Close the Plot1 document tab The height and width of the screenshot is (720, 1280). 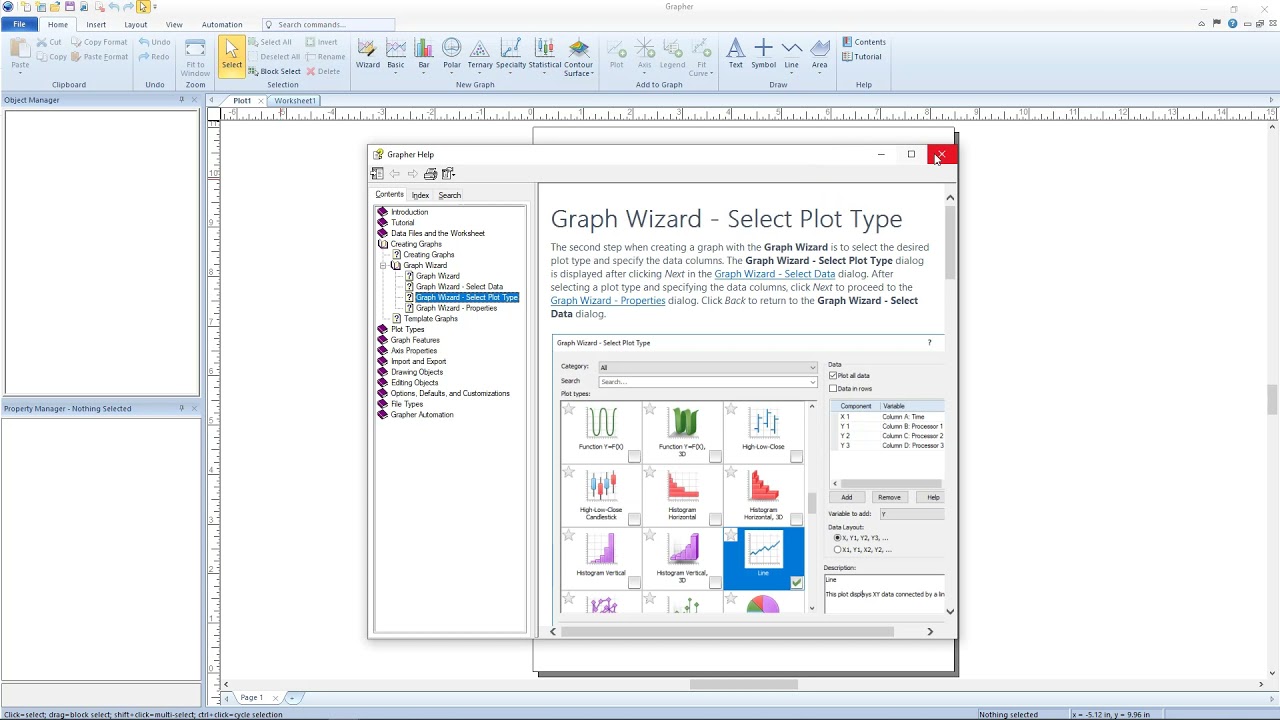pyautogui.click(x=259, y=100)
